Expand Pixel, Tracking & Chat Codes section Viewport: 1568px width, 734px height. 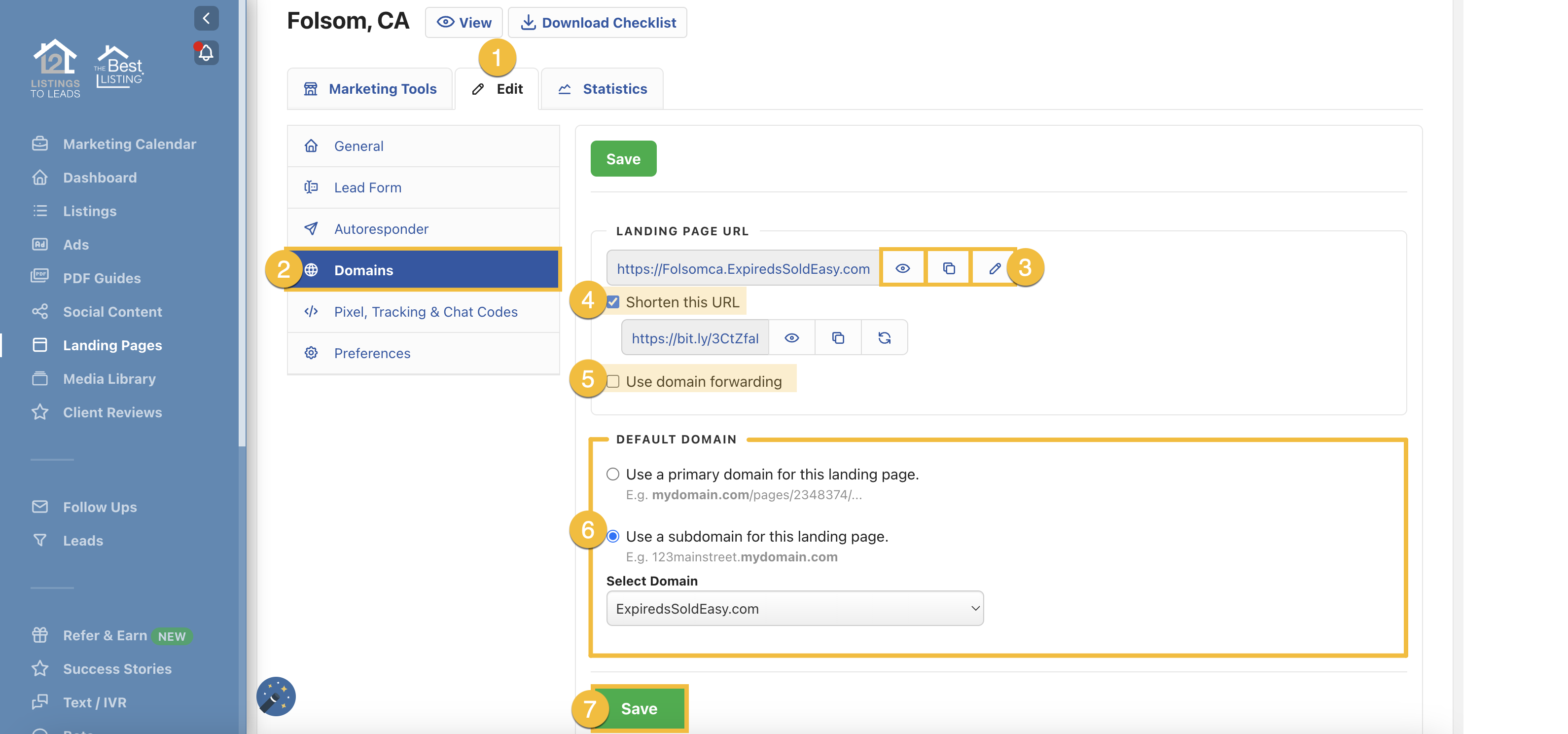point(426,311)
